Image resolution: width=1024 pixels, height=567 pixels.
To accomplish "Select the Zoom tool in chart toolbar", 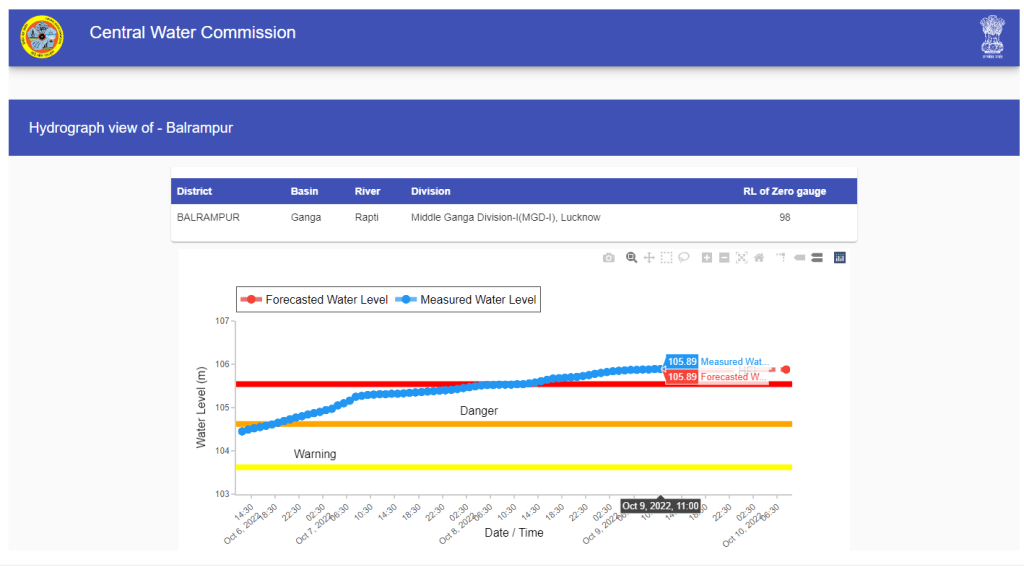I will [x=632, y=258].
